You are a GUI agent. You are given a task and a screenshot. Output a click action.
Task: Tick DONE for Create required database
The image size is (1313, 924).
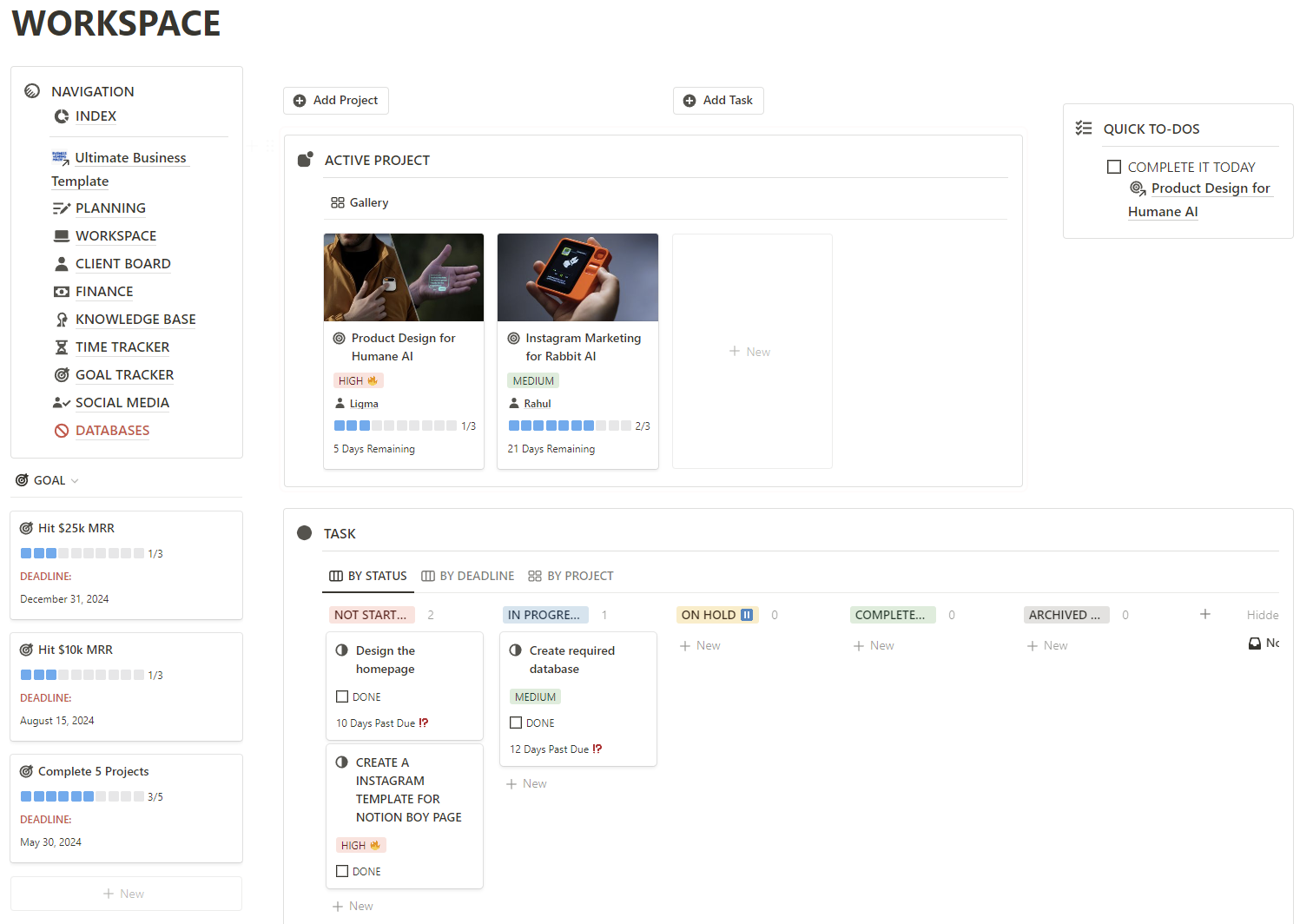(x=516, y=723)
